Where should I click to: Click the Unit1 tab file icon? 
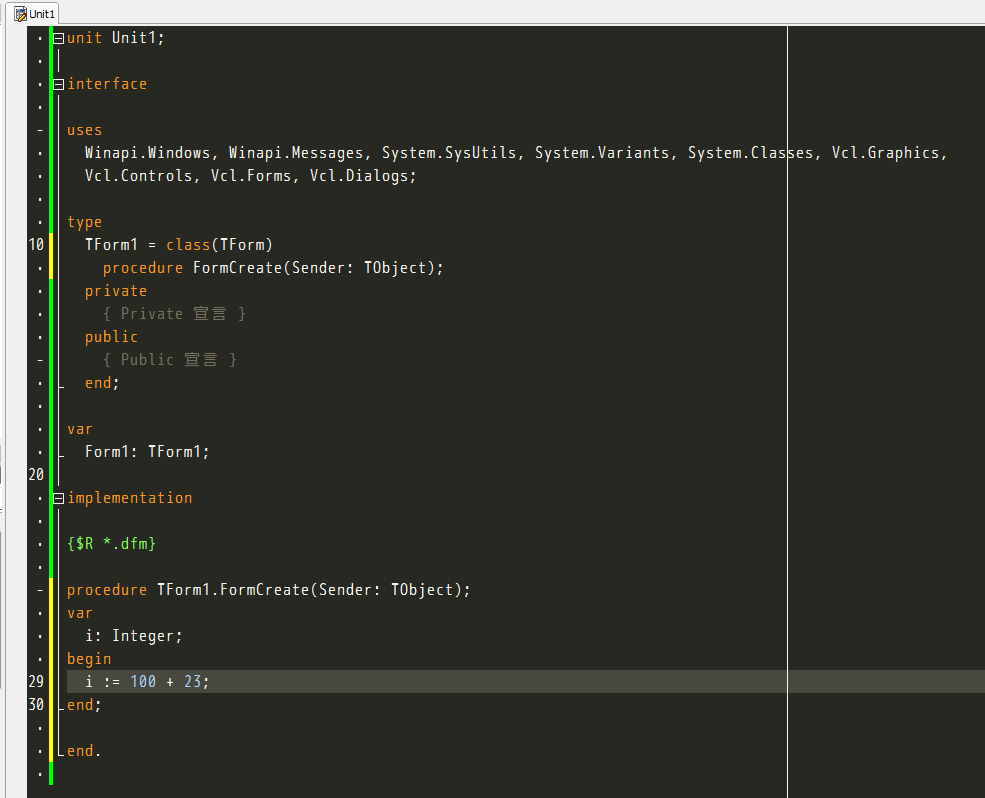tap(21, 14)
